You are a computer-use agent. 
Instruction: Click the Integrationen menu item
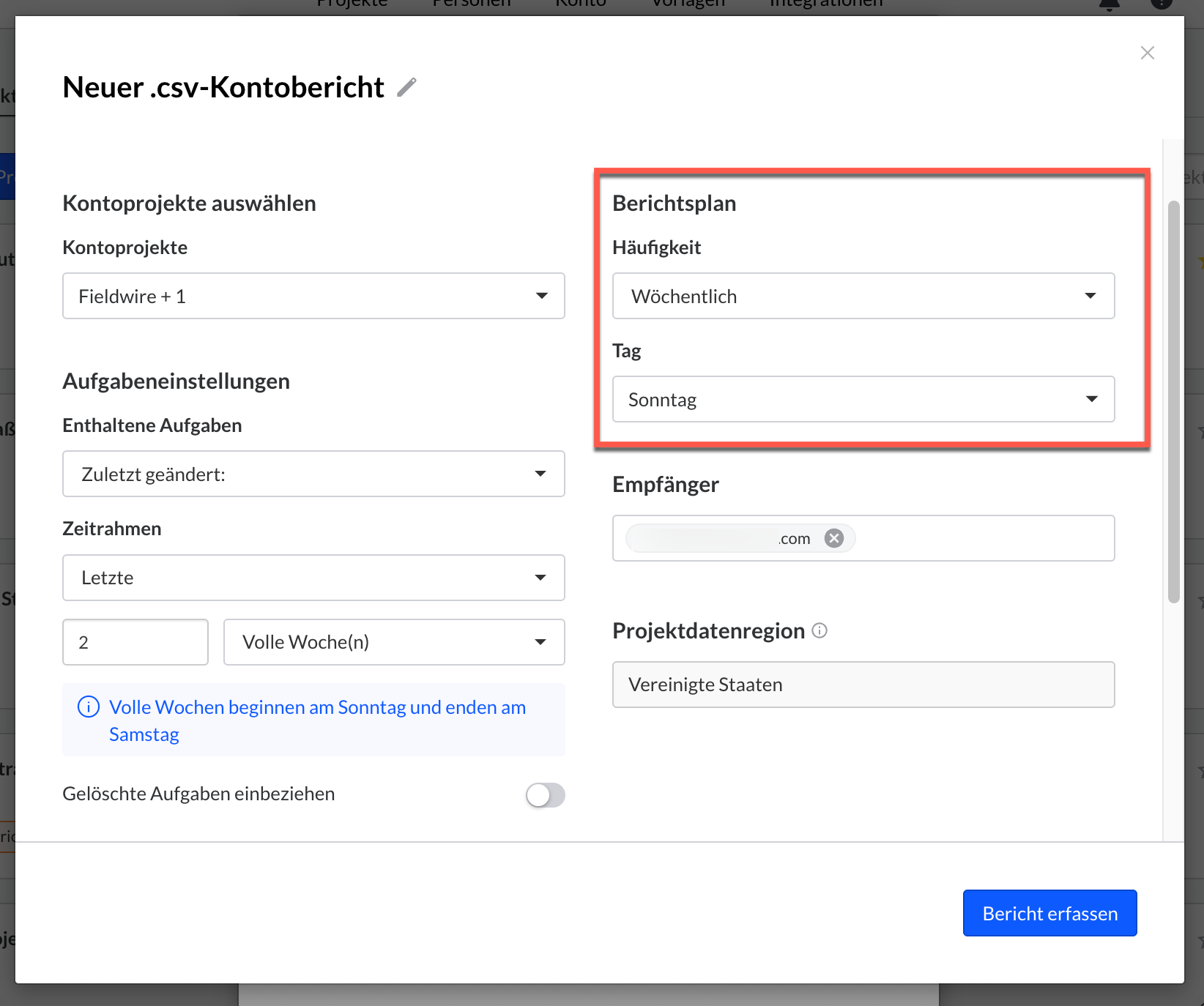tap(826, 4)
